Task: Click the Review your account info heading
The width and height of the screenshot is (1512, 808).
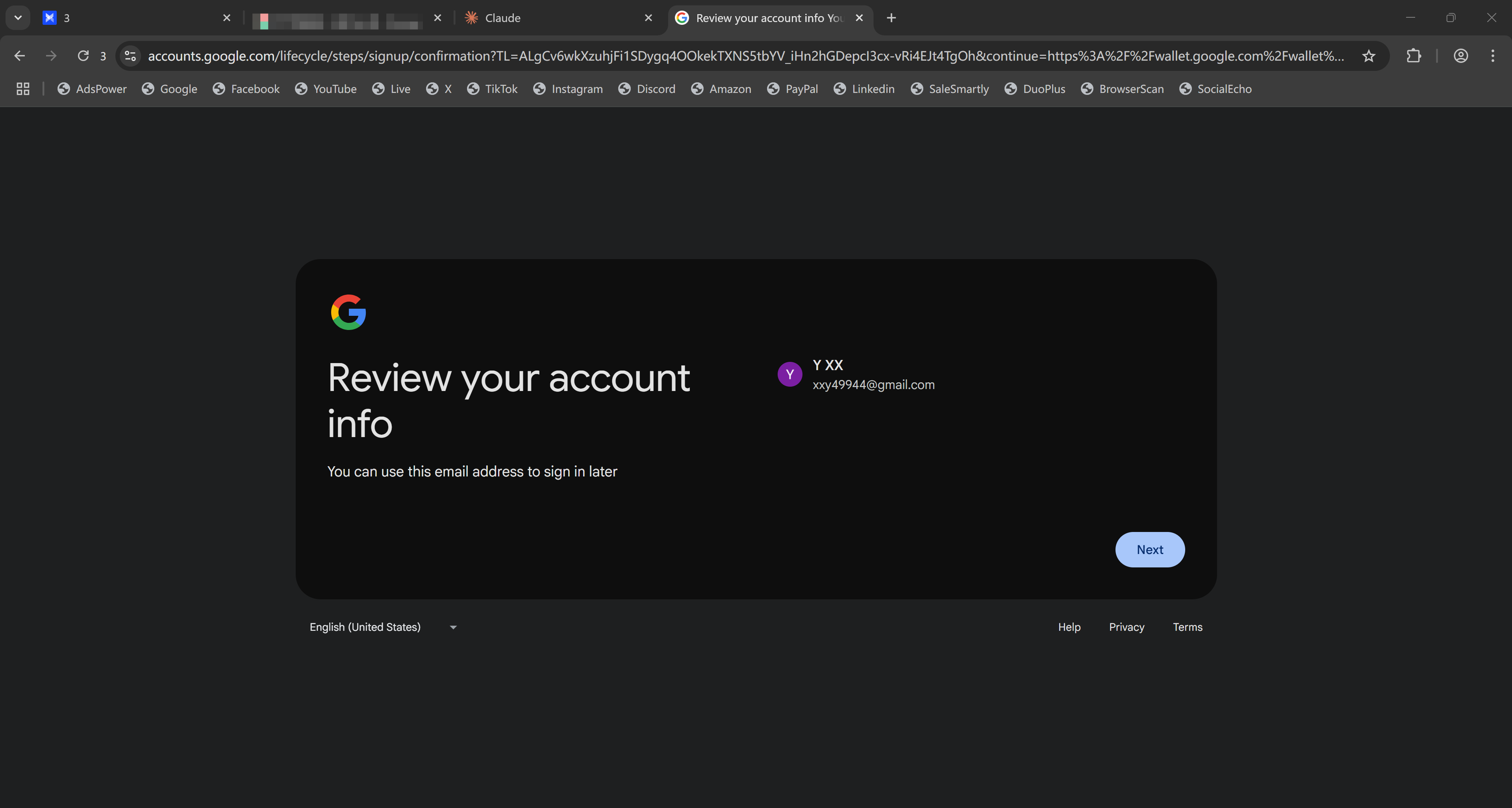Action: 508,400
